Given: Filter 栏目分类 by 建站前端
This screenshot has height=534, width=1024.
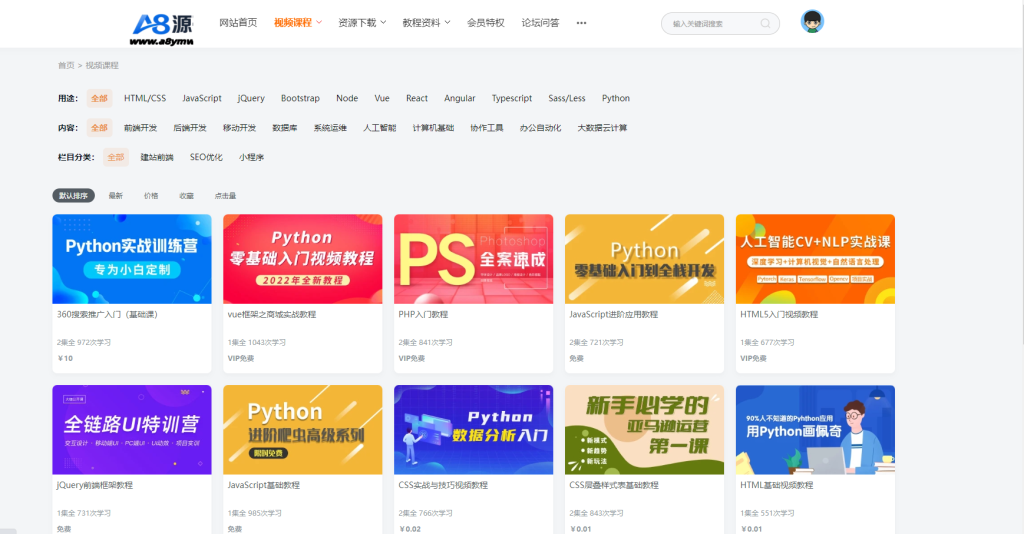Looking at the screenshot, I should coord(157,157).
